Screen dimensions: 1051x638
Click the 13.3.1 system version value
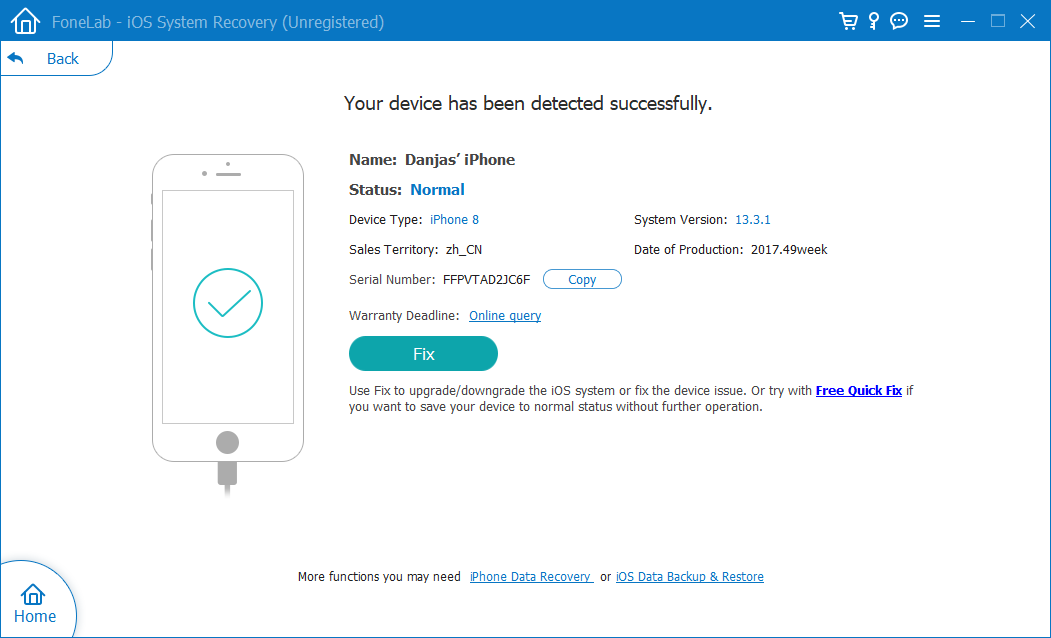click(755, 220)
